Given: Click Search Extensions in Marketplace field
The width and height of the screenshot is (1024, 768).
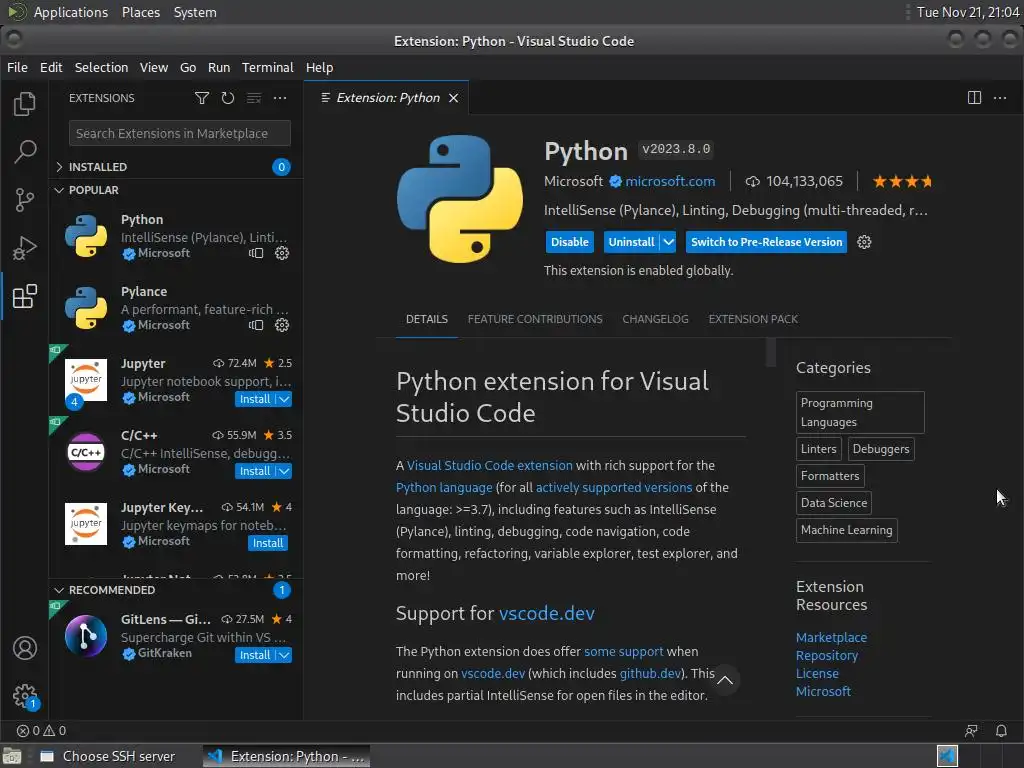Looking at the screenshot, I should [x=180, y=133].
